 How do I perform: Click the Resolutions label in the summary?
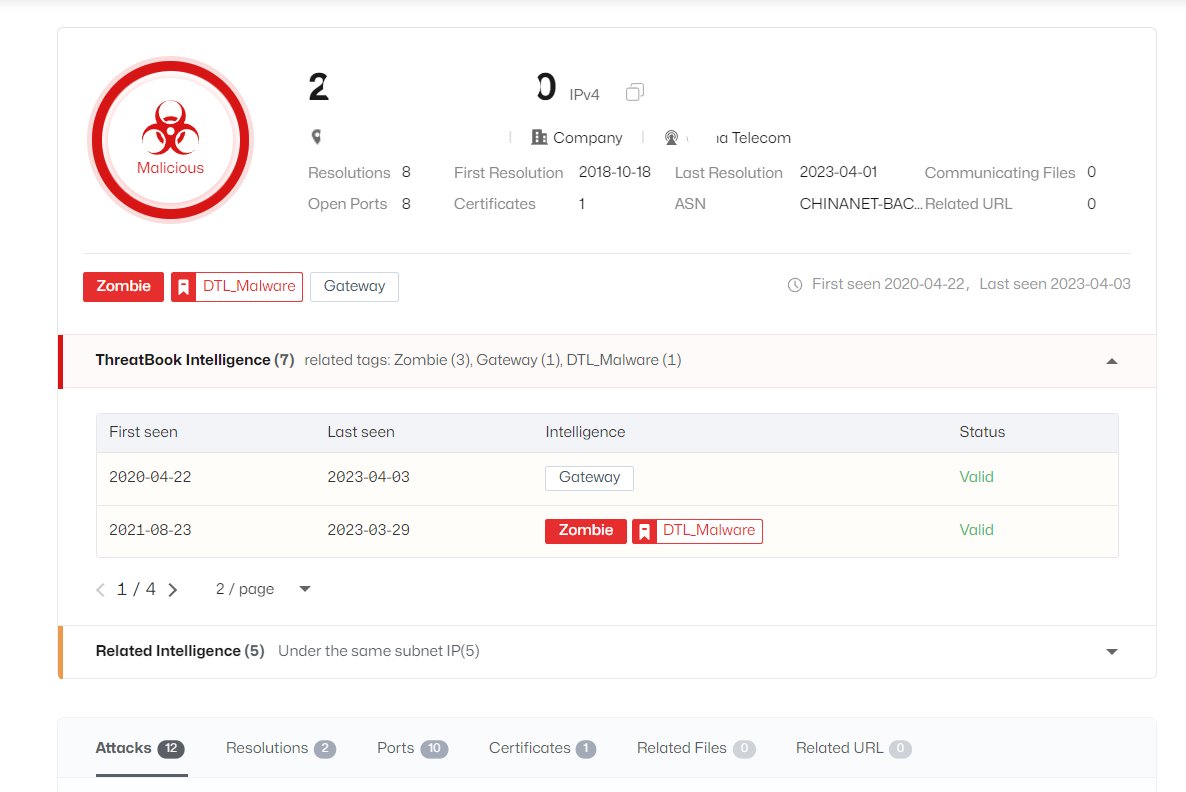point(349,173)
